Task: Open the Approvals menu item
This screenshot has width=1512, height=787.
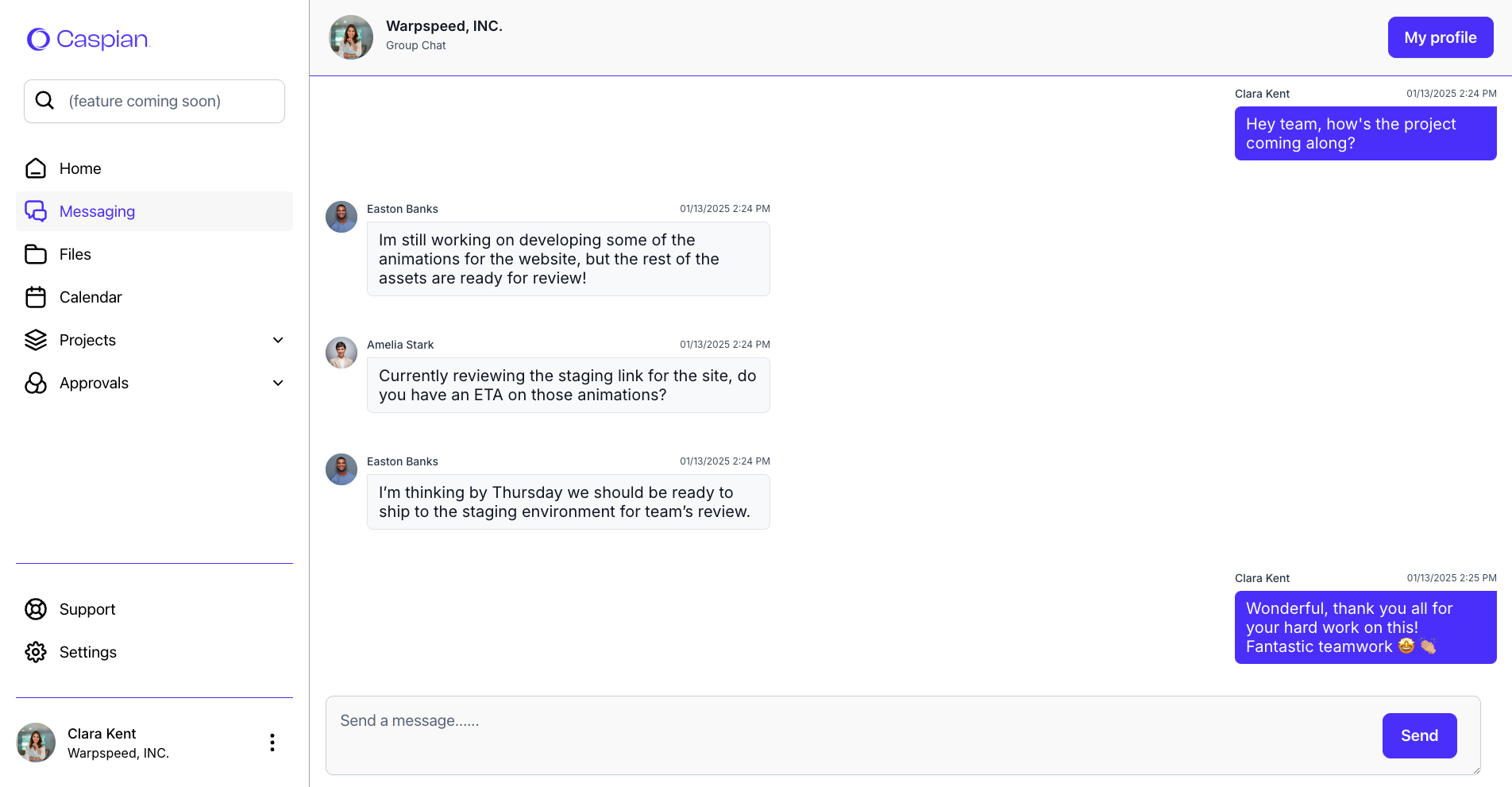Action: pyautogui.click(x=94, y=383)
